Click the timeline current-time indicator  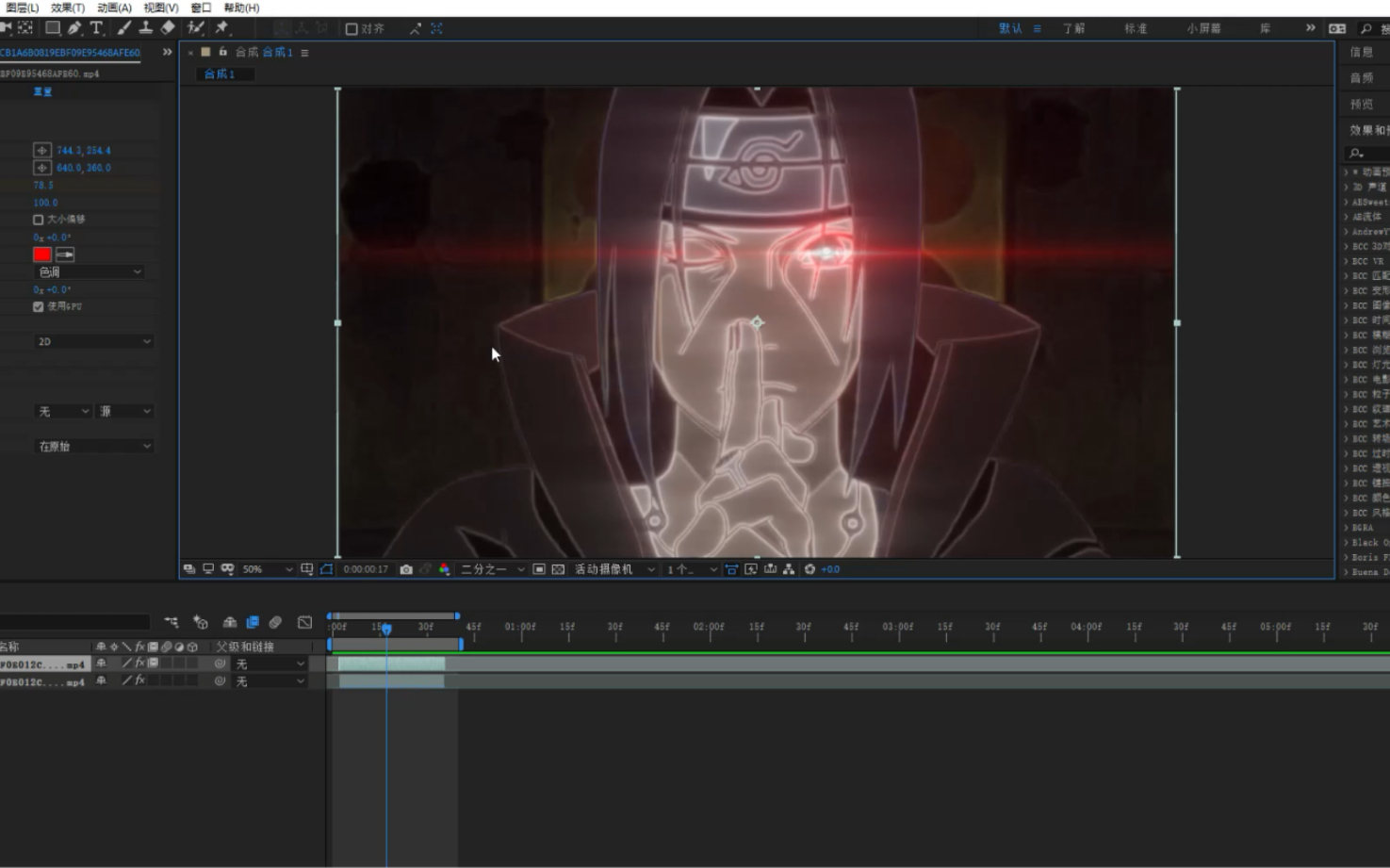386,629
